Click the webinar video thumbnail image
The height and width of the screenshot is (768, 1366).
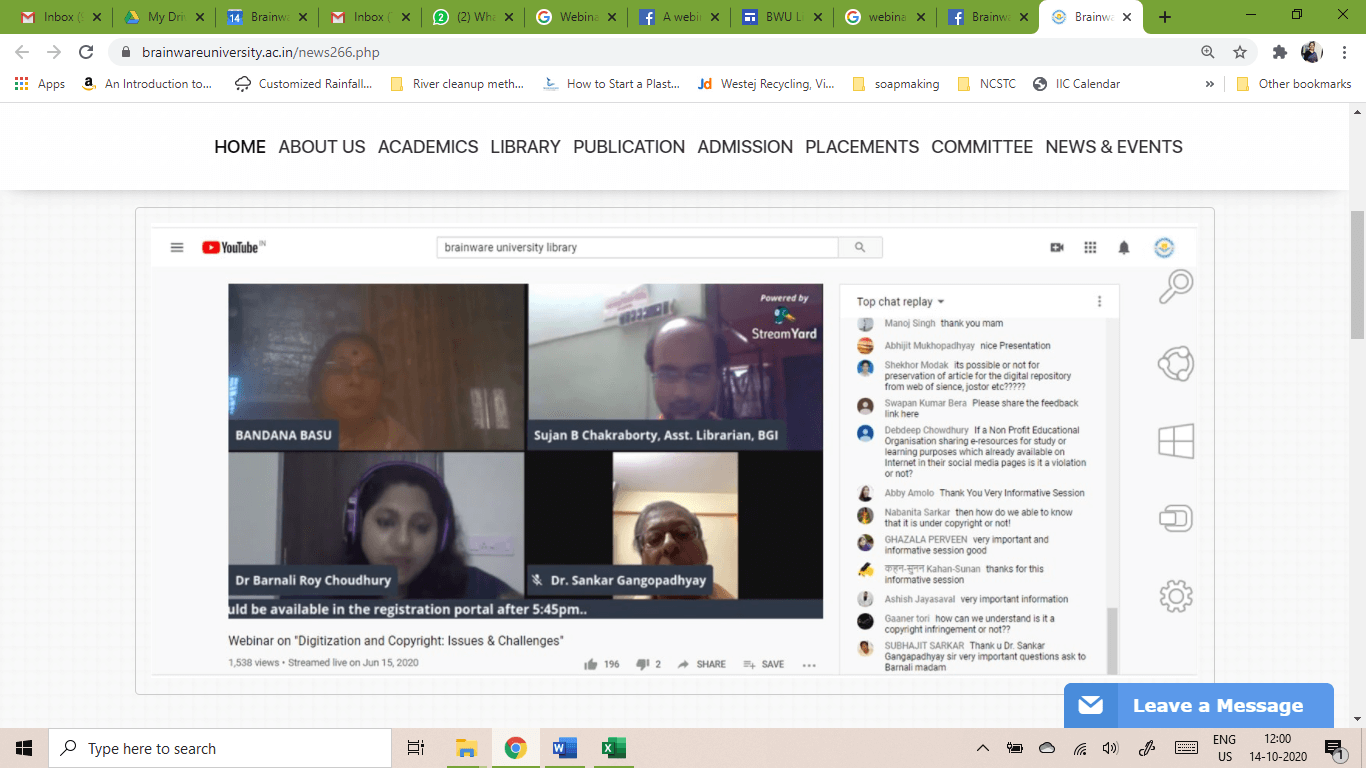point(525,451)
